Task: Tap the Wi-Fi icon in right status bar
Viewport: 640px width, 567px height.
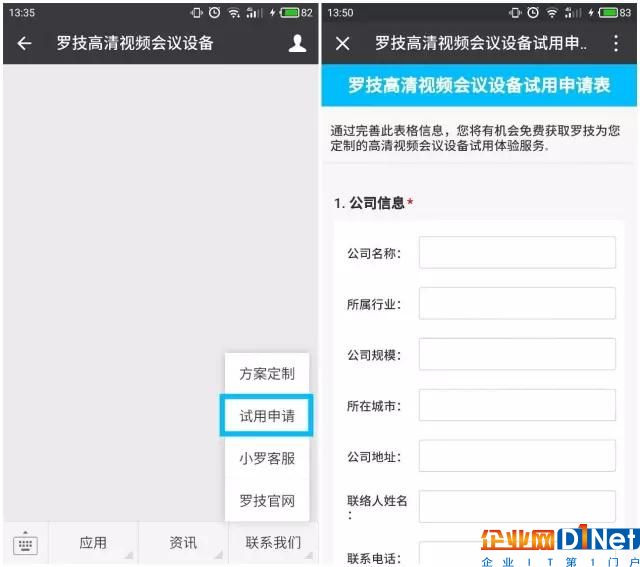Action: click(x=552, y=13)
